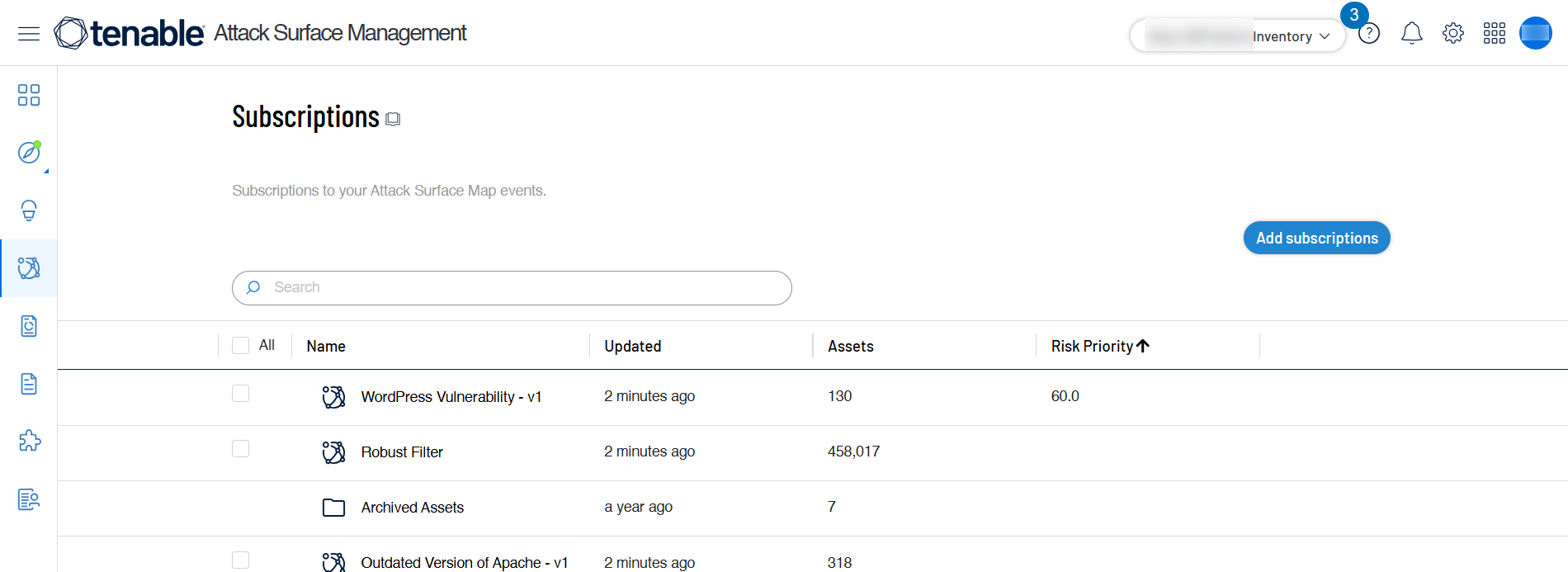
Task: Sort by the Risk Priority column header
Action: (x=1092, y=347)
